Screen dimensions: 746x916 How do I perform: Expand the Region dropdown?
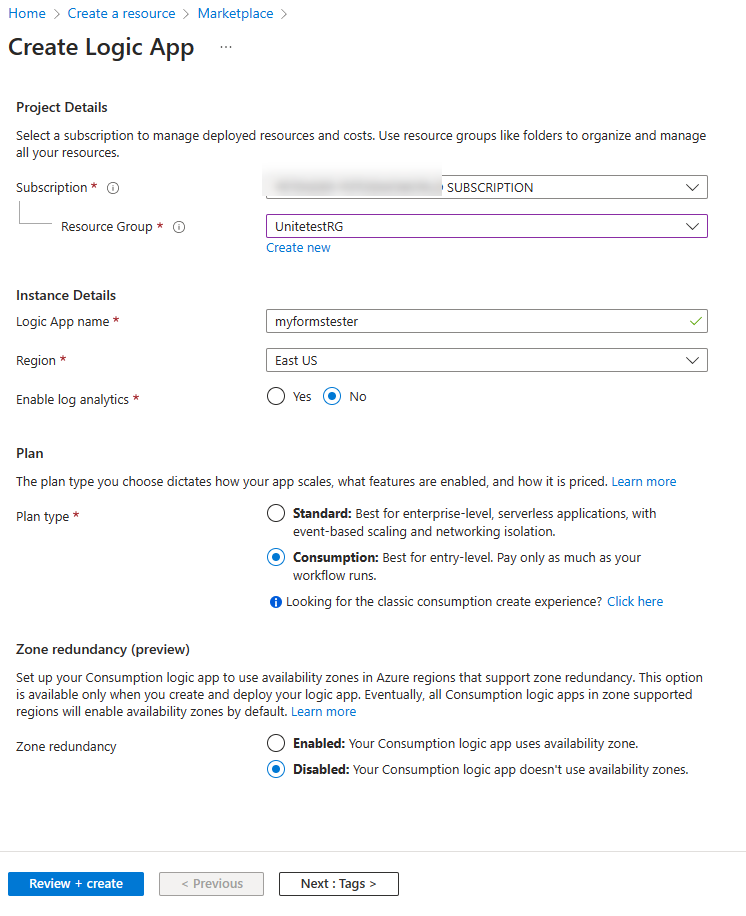pos(692,360)
